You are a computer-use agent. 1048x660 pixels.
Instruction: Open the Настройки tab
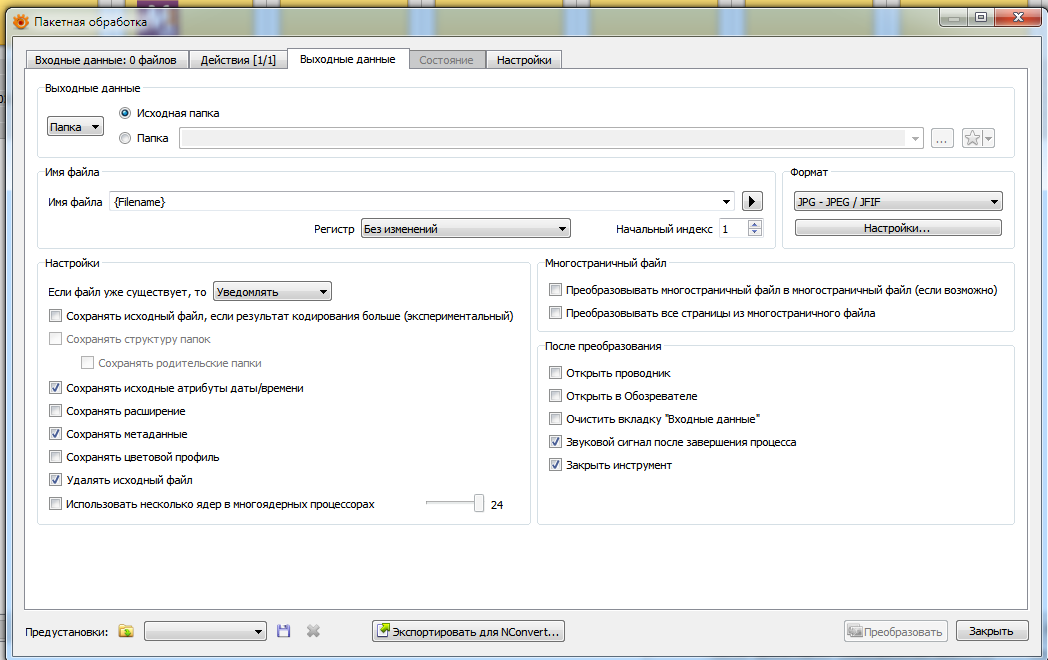tap(524, 60)
